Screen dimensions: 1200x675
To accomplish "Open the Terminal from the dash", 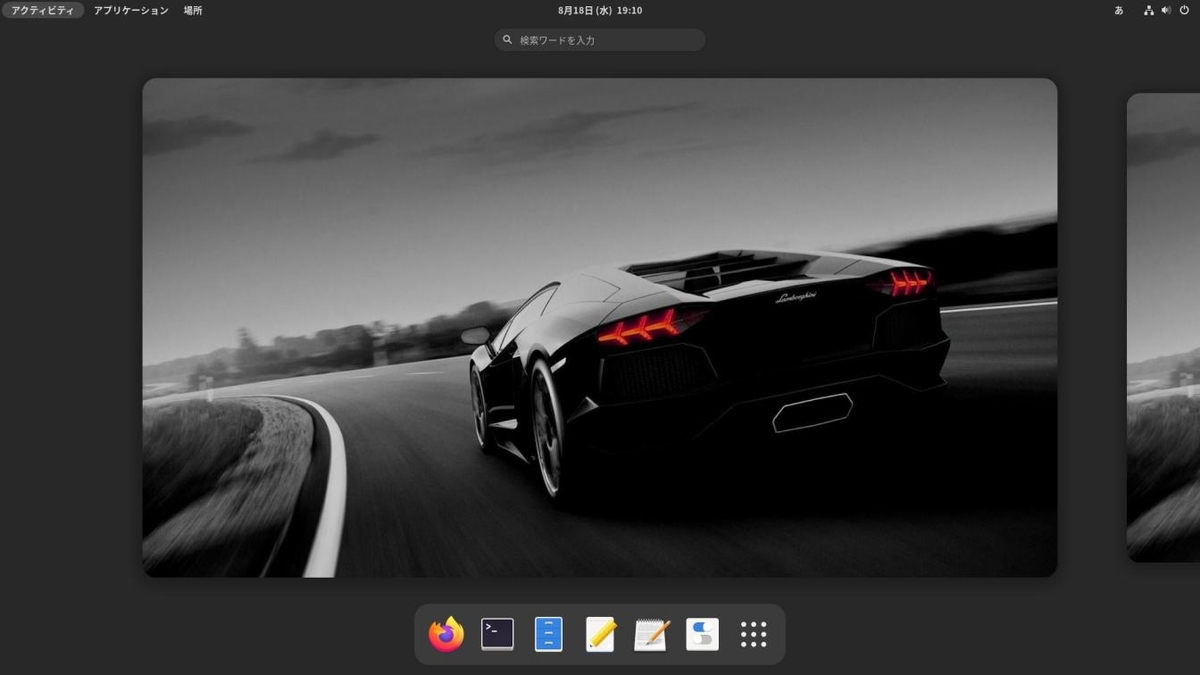I will click(497, 634).
